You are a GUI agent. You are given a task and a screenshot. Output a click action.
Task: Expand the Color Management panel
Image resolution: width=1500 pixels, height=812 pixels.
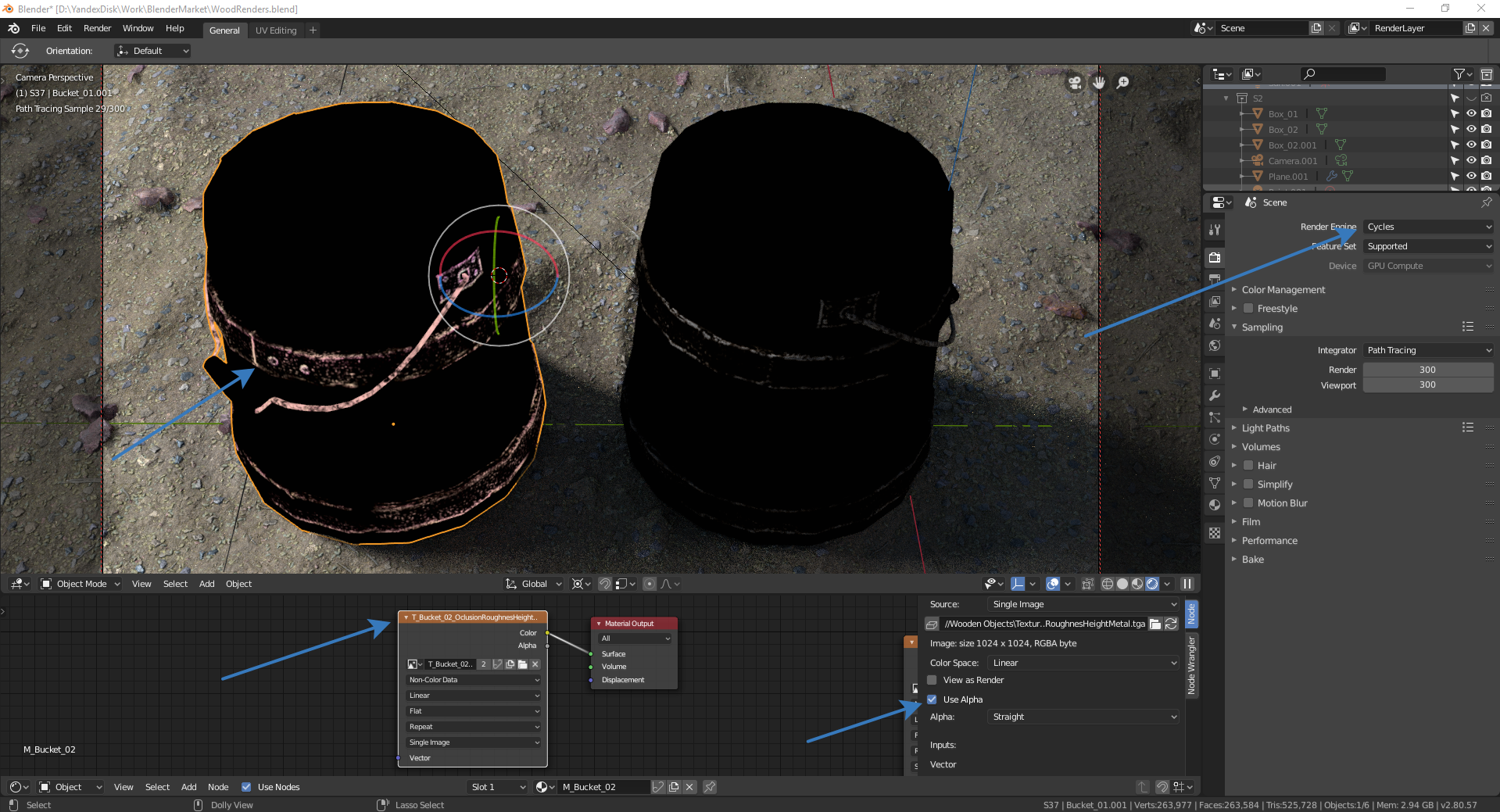1283,290
